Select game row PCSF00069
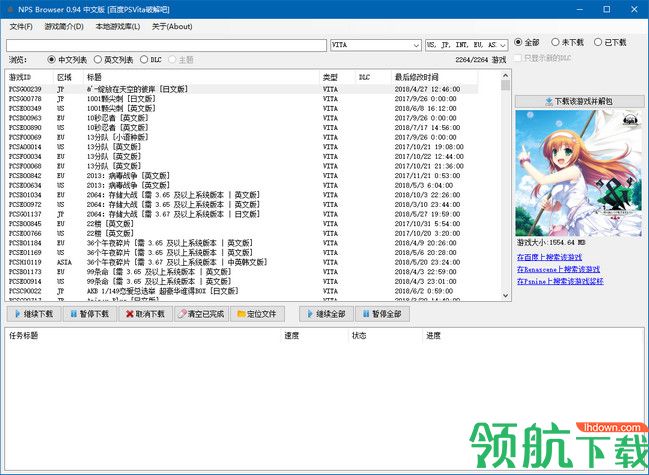 (x=242, y=137)
